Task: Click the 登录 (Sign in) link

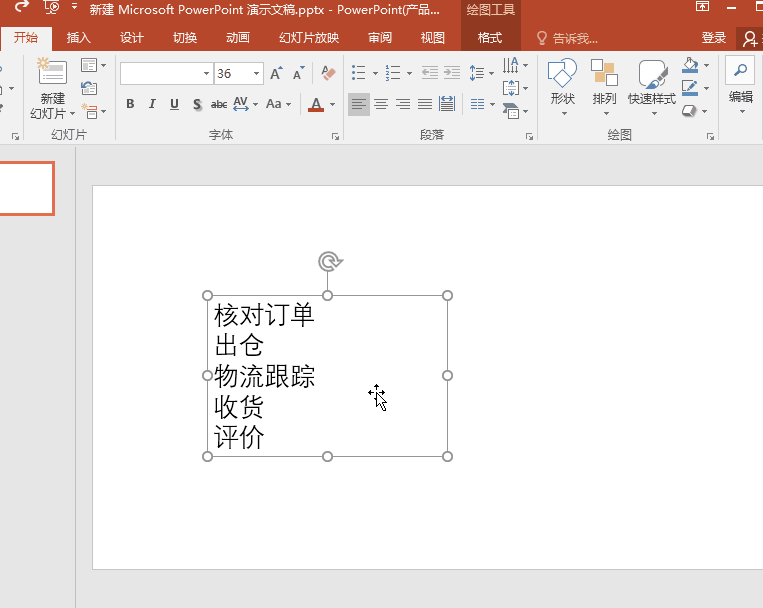Action: pos(713,38)
